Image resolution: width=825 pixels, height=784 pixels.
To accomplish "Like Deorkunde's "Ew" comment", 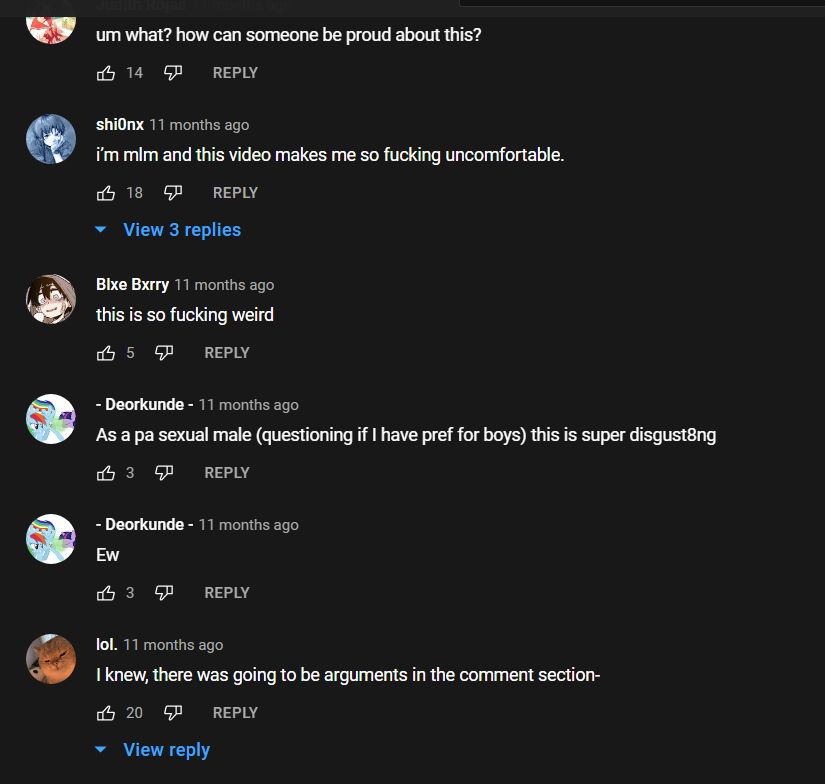I will (x=106, y=593).
